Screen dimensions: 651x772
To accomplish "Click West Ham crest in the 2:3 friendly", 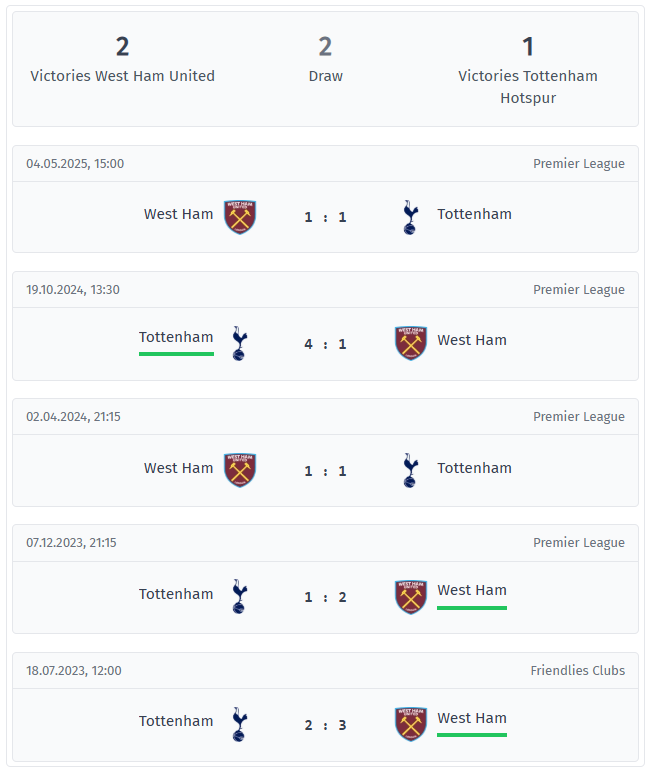I will pos(411,724).
